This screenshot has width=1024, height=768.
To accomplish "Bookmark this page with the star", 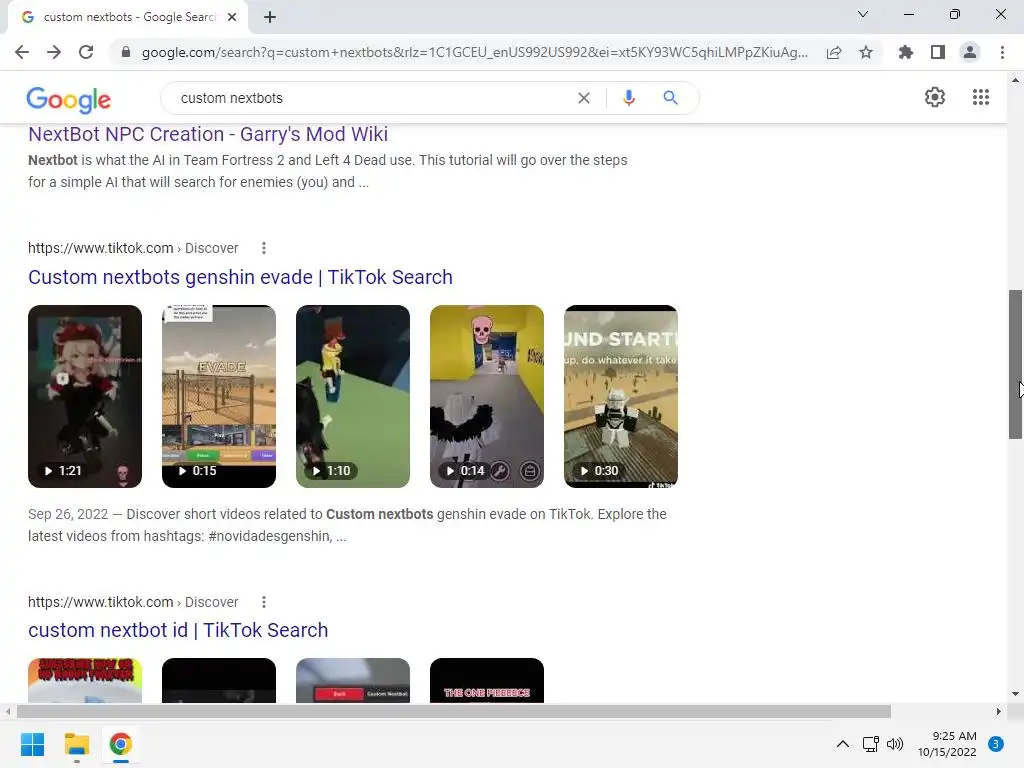I will point(866,52).
